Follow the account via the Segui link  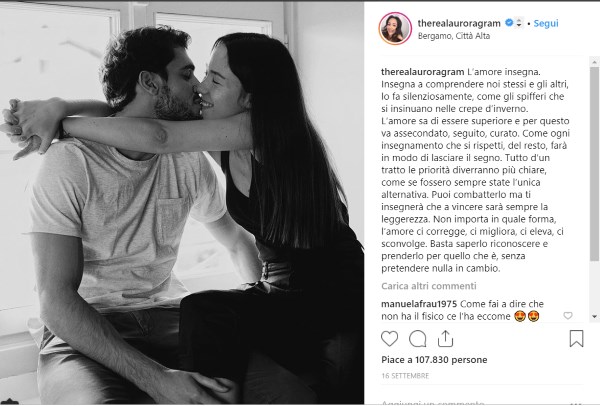546,23
